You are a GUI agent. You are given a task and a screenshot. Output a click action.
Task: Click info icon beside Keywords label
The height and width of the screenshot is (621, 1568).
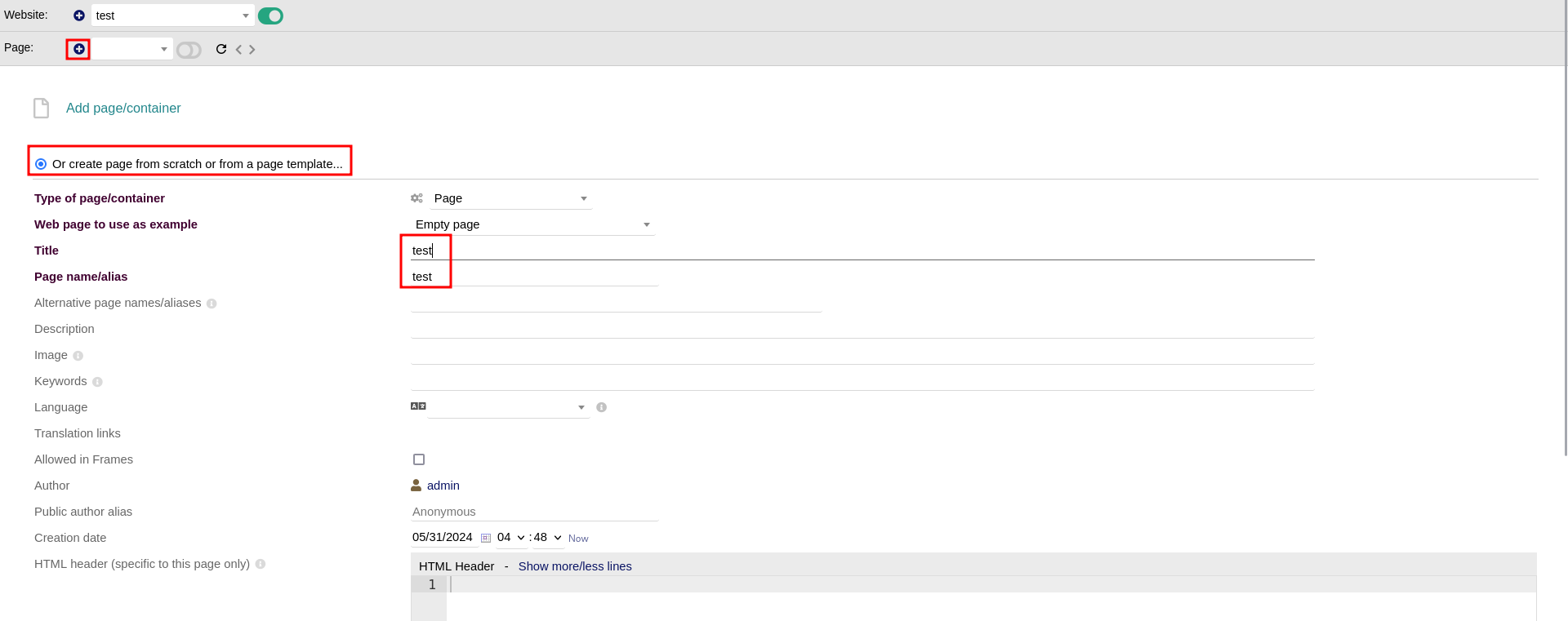pos(97,382)
